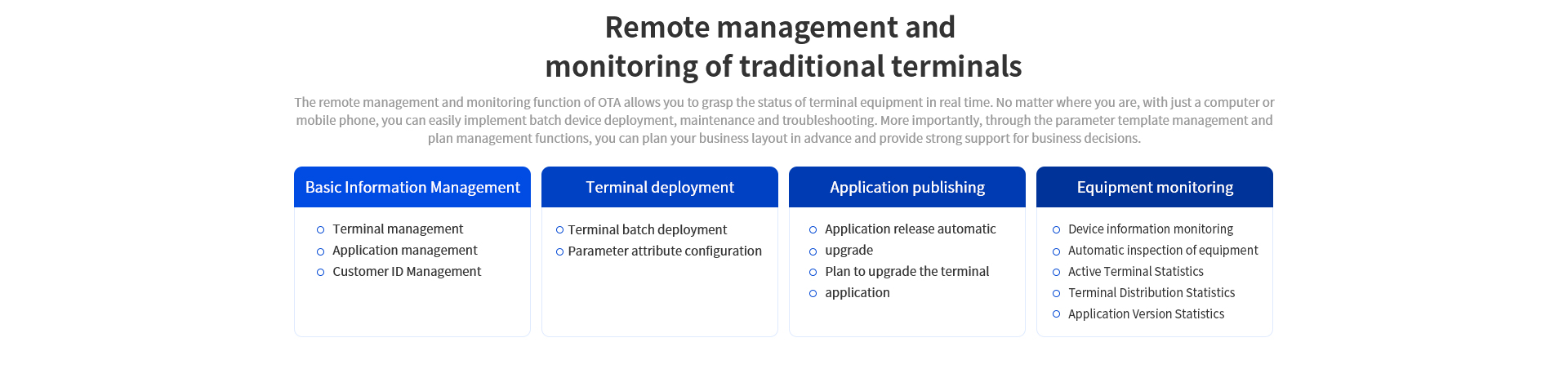Image resolution: width=1568 pixels, height=369 pixels.
Task: Select 'Automatic inspection of equipment' item
Action: pyautogui.click(x=1163, y=251)
